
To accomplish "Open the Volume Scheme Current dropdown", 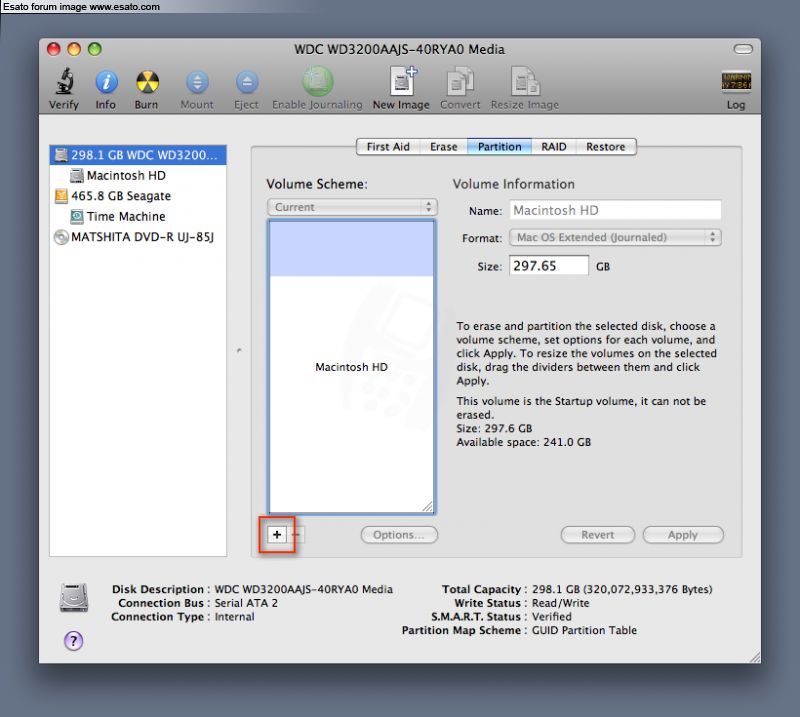I will tap(352, 207).
